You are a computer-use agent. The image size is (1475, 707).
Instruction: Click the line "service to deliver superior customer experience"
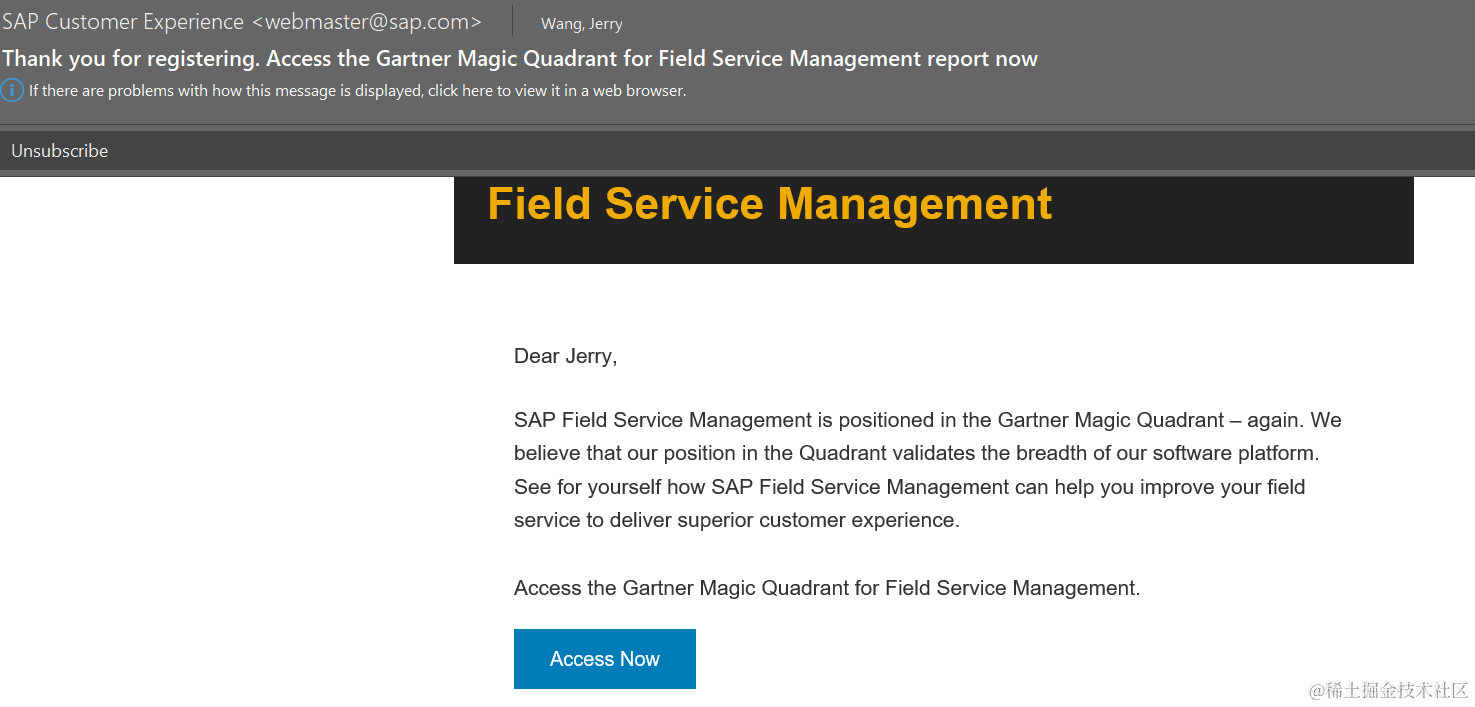(736, 520)
